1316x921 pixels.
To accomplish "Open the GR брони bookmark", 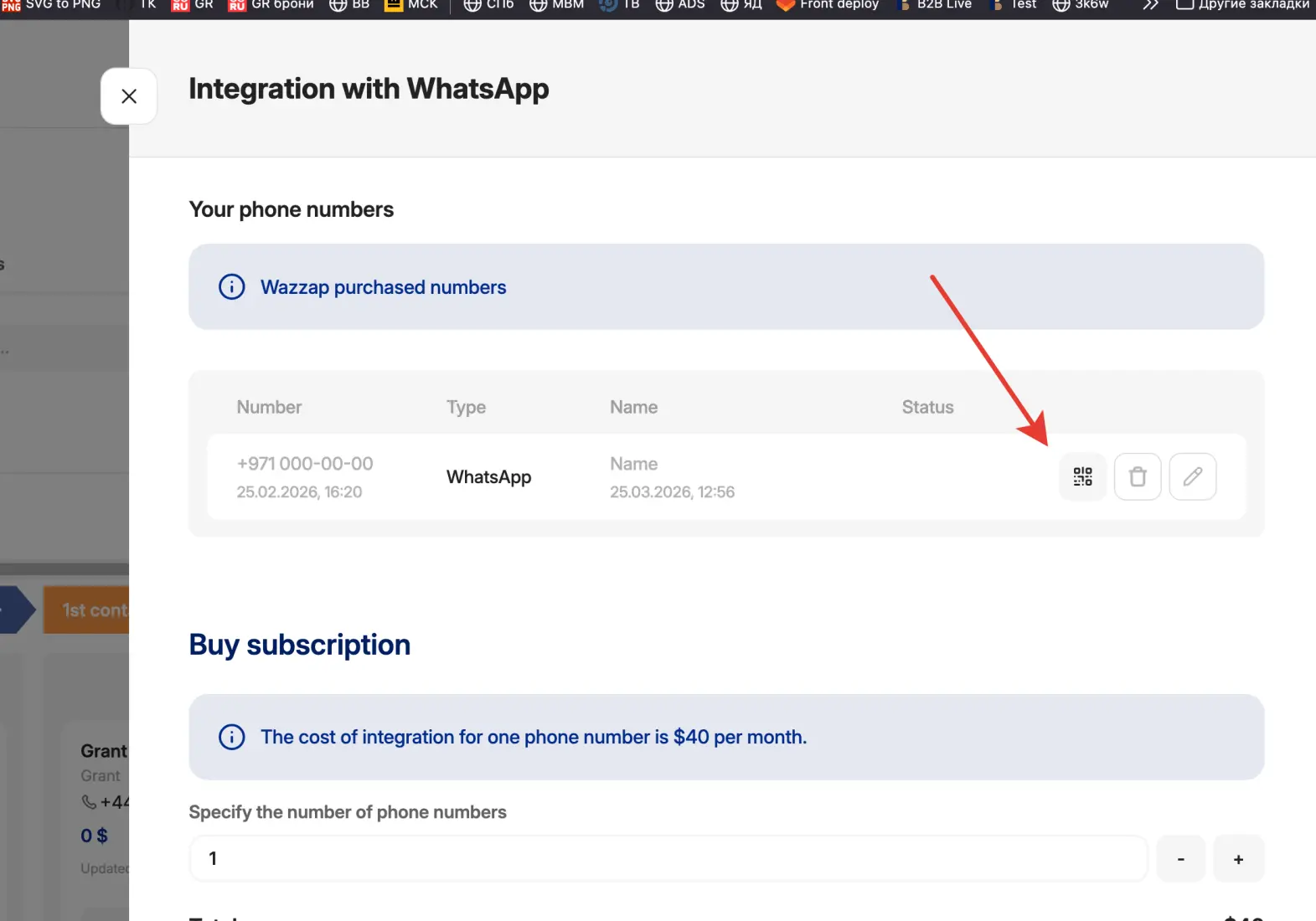I will click(271, 5).
